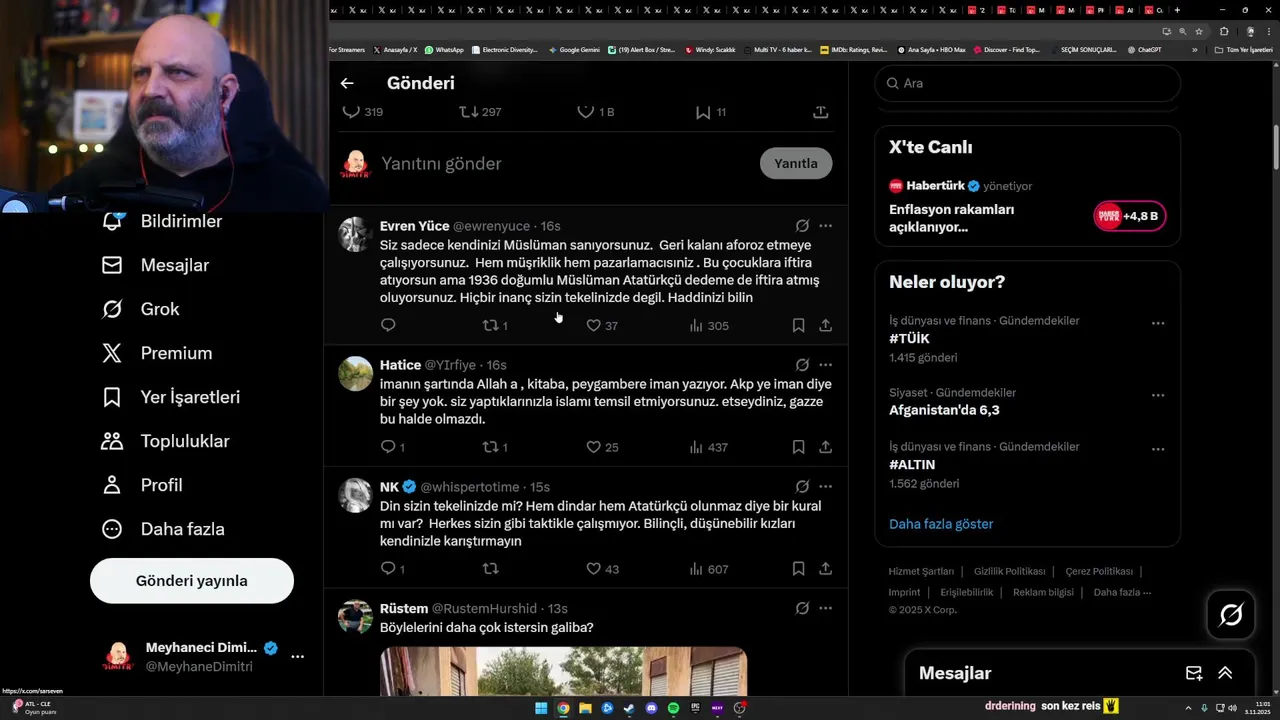Open Discord from the taskbar

point(651,708)
